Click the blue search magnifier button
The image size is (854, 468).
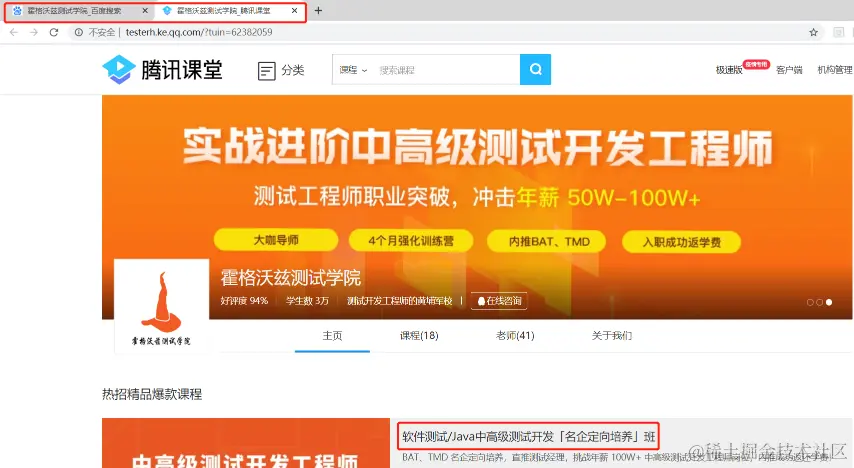535,70
